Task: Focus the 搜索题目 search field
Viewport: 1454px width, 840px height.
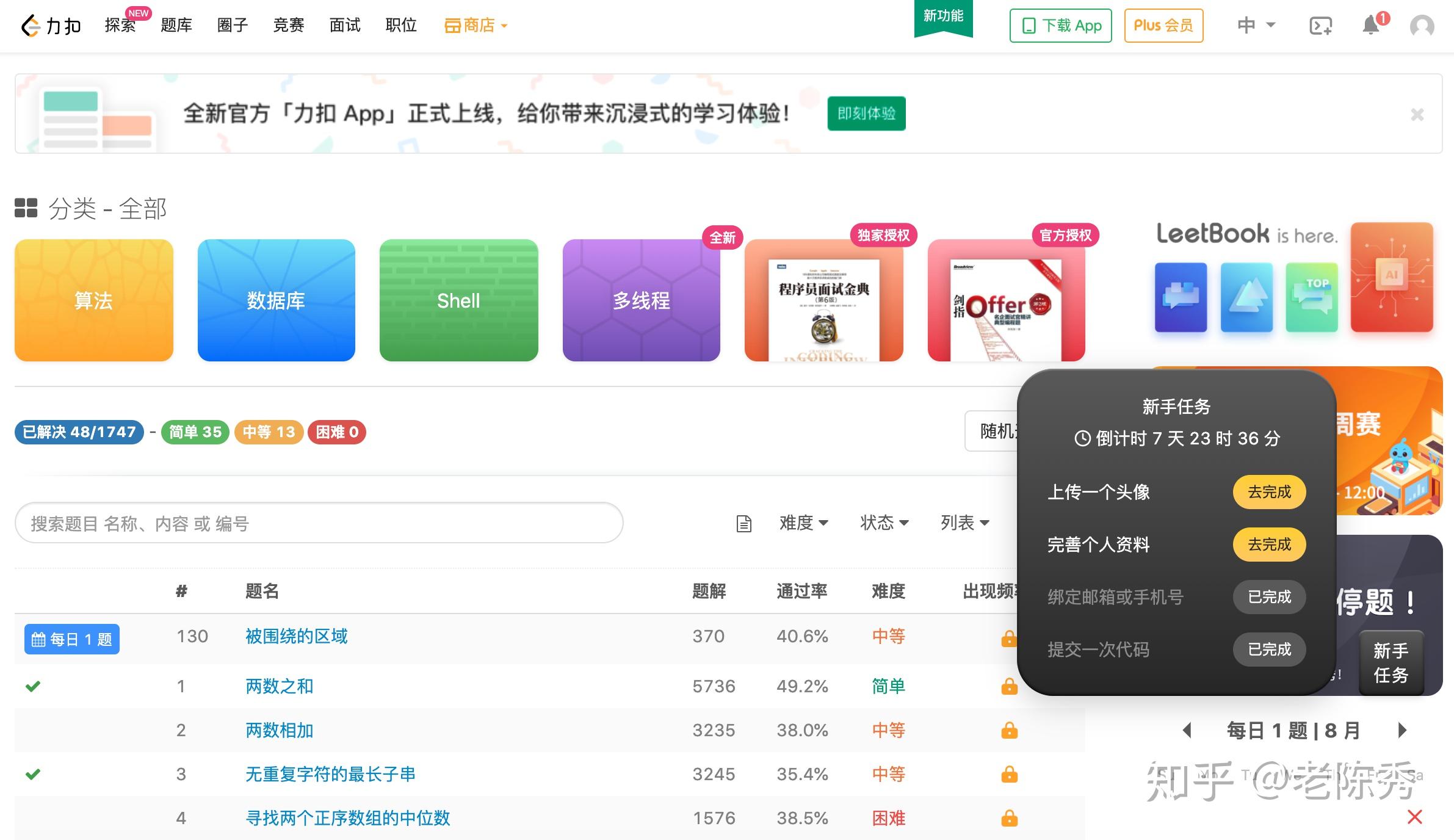Action: [319, 523]
